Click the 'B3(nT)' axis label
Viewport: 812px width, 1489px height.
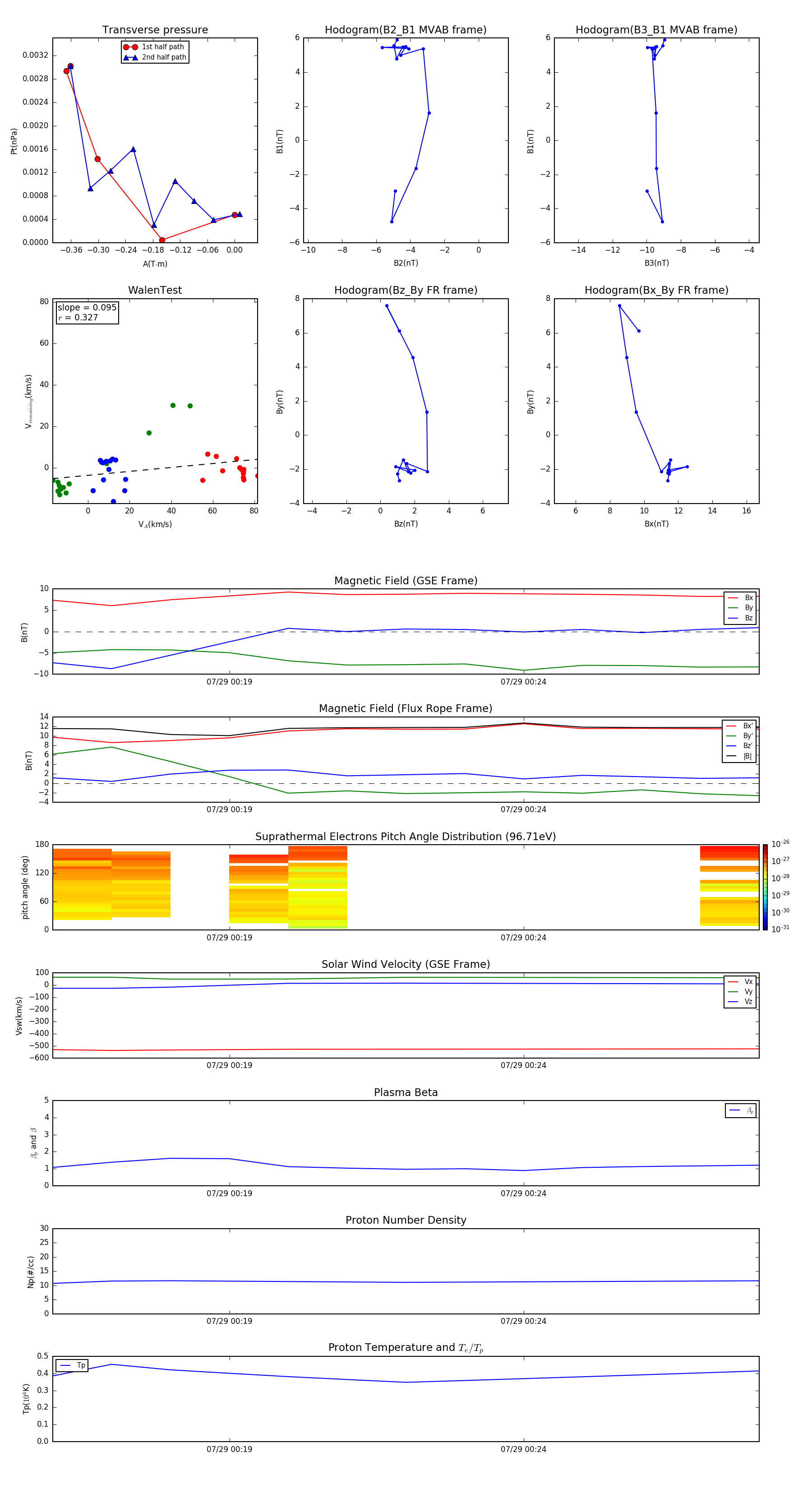pyautogui.click(x=656, y=263)
